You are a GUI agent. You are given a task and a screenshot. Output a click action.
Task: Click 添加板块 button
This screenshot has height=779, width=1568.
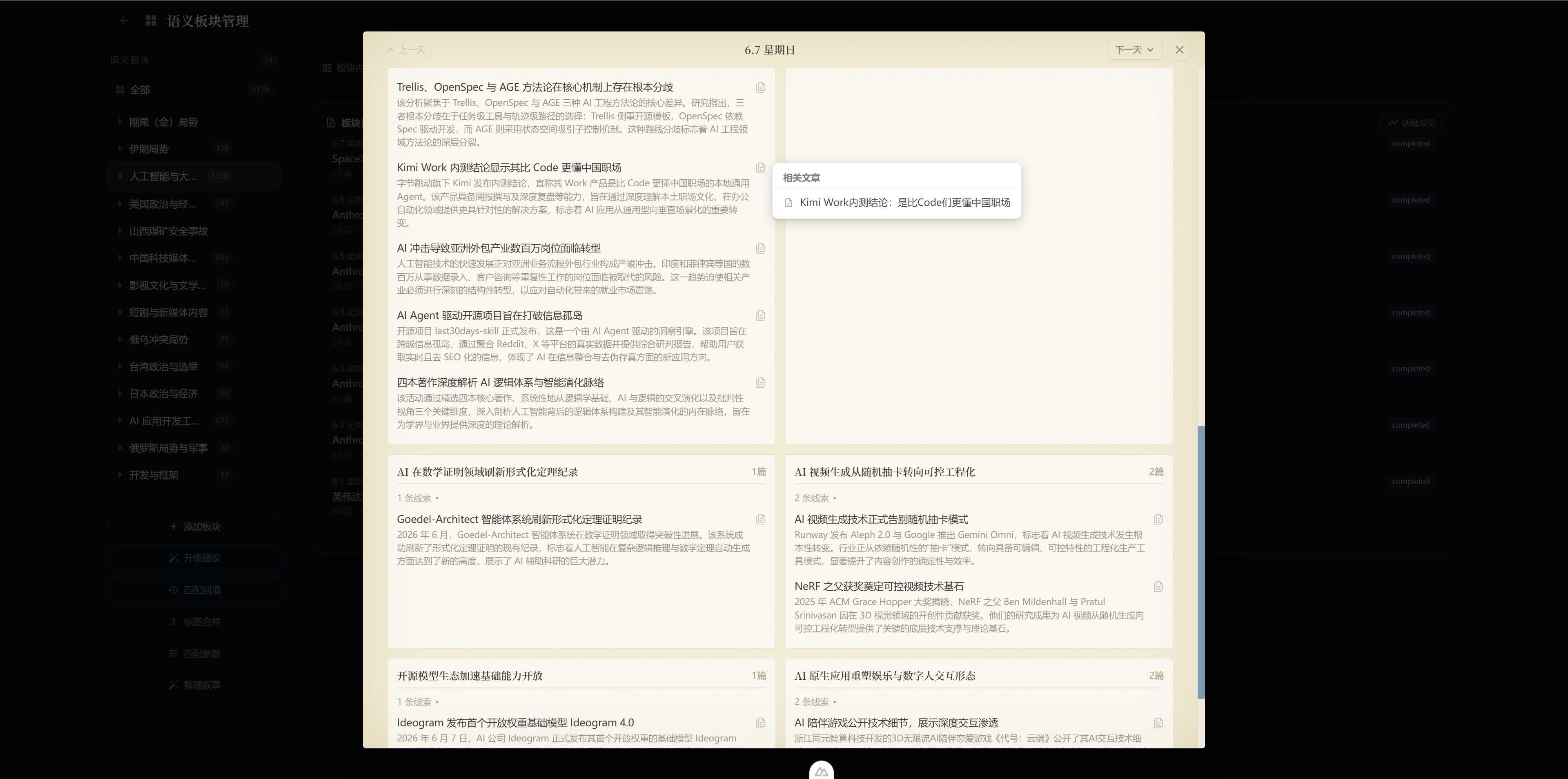click(x=194, y=526)
